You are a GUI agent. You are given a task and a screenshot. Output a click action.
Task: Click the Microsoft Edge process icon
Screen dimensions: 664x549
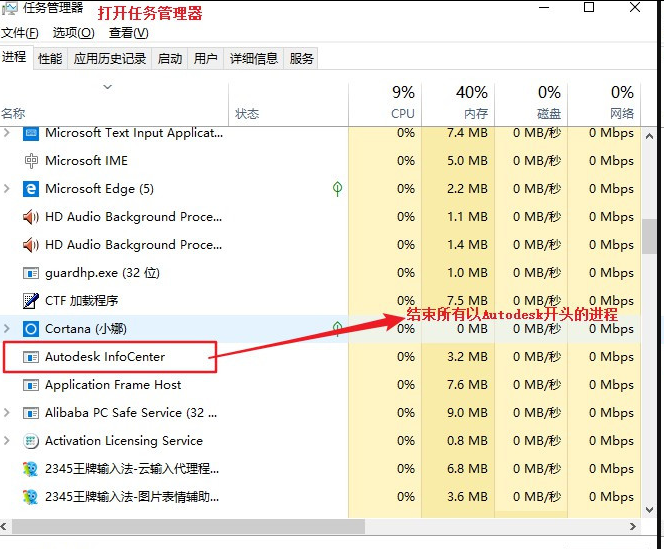coord(30,189)
